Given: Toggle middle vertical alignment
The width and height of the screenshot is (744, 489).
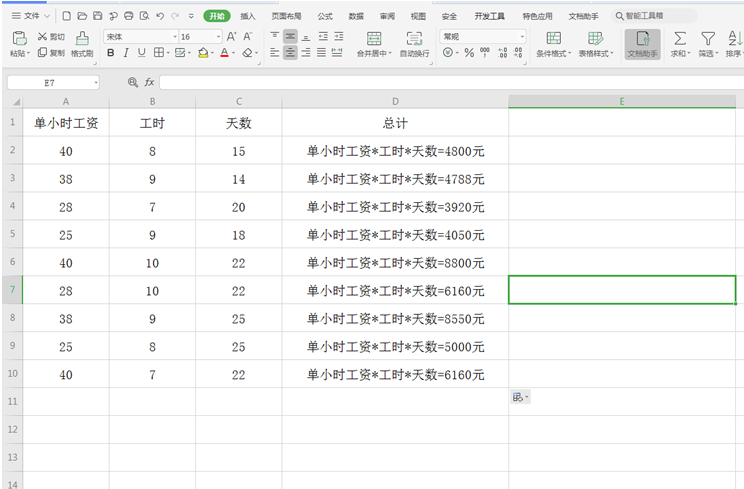Looking at the screenshot, I should coord(290,37).
